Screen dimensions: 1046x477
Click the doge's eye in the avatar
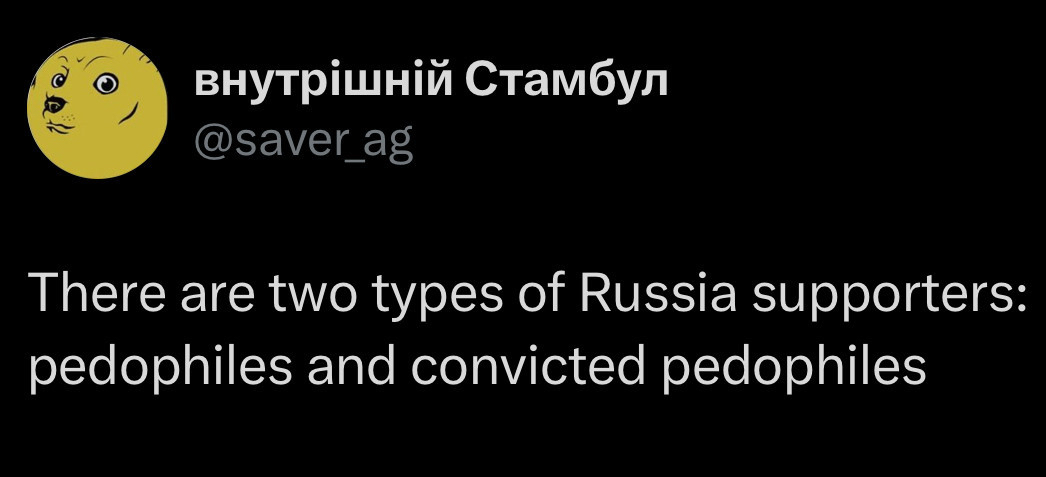(109, 84)
